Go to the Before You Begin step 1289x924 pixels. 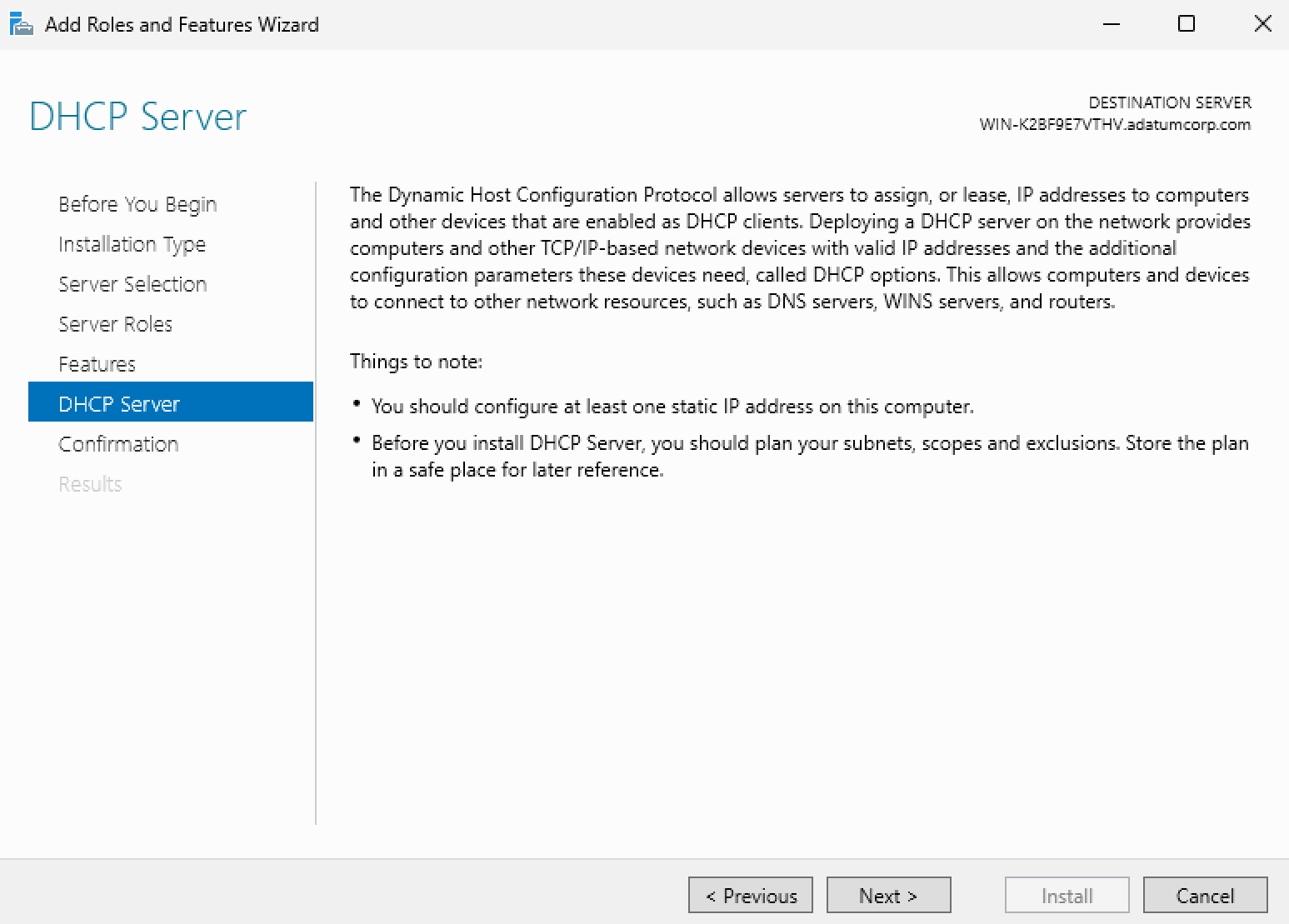point(137,204)
